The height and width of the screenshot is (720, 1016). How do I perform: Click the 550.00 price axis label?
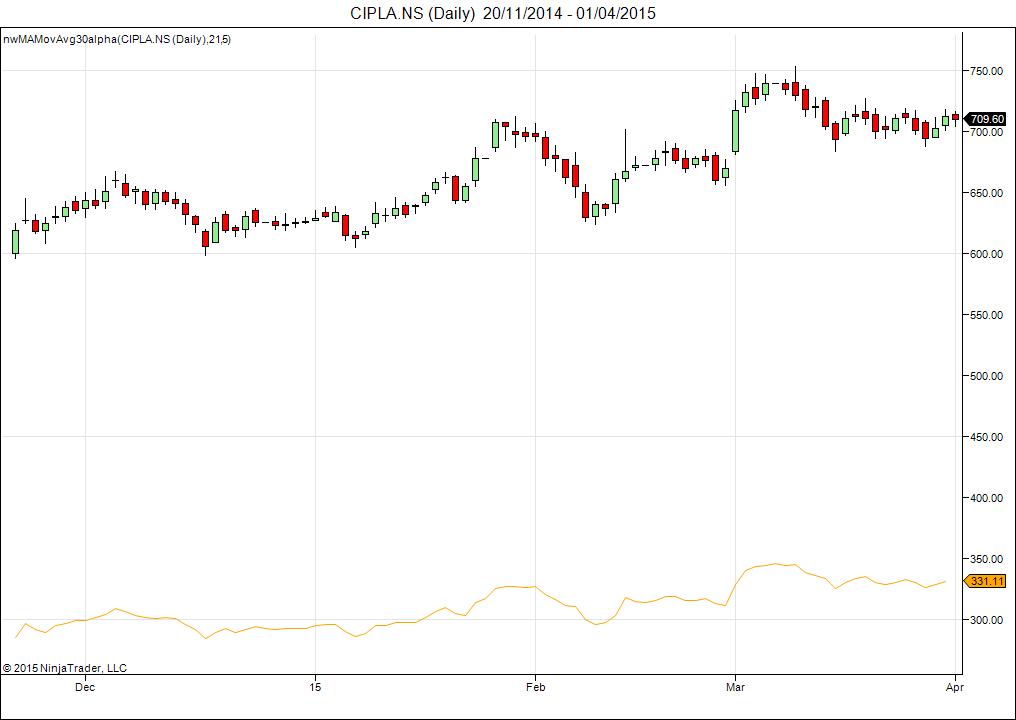986,315
